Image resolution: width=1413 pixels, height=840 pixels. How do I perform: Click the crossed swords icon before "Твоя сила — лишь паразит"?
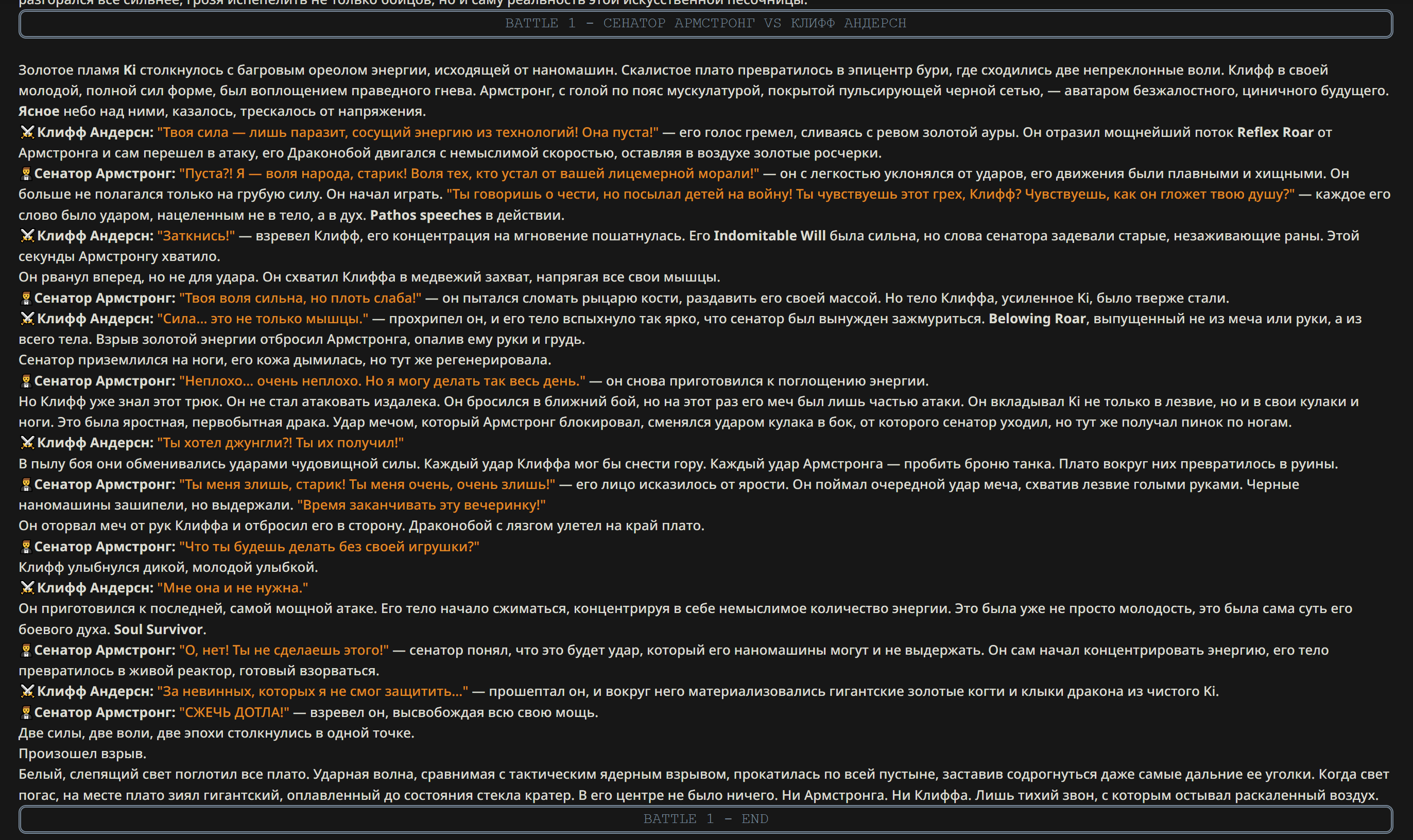[x=27, y=132]
